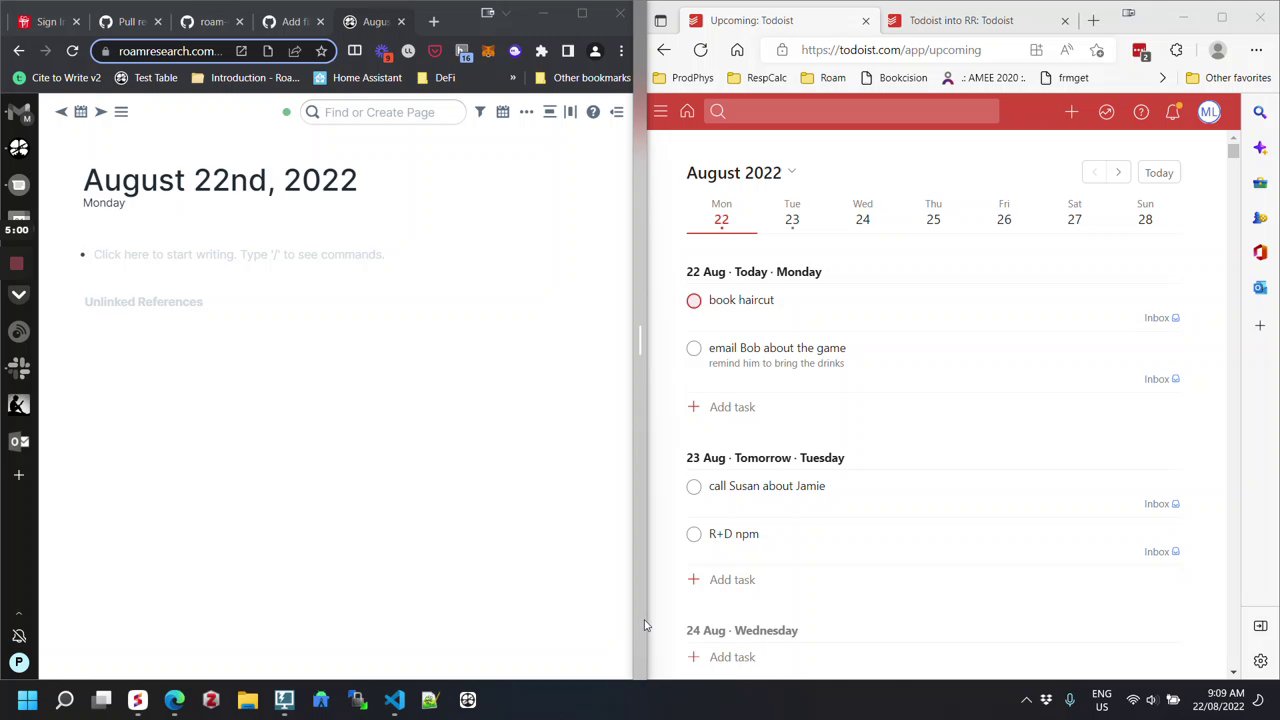The height and width of the screenshot is (720, 1280).
Task: Click the Pocket extension icon in Chrome
Action: click(435, 51)
